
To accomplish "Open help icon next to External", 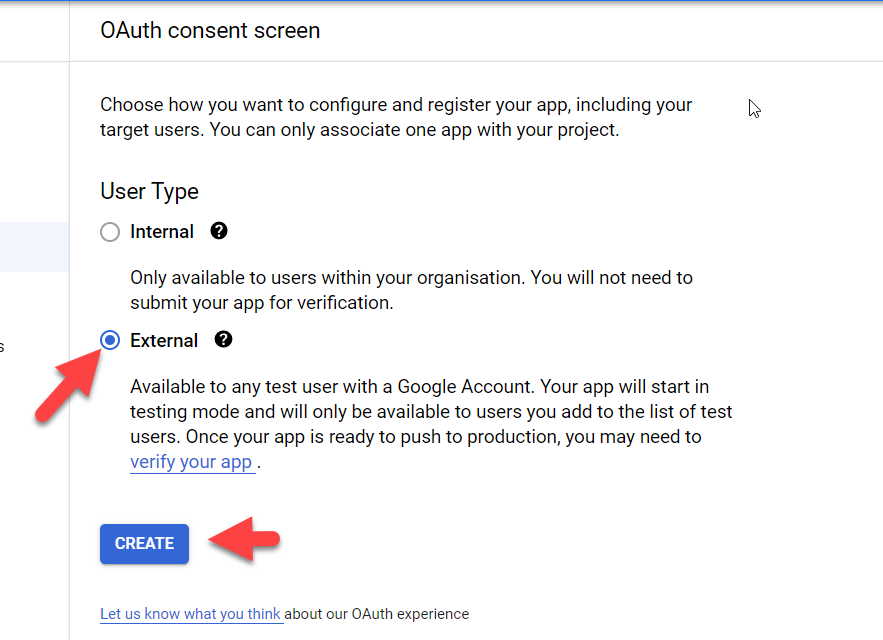I will [224, 340].
